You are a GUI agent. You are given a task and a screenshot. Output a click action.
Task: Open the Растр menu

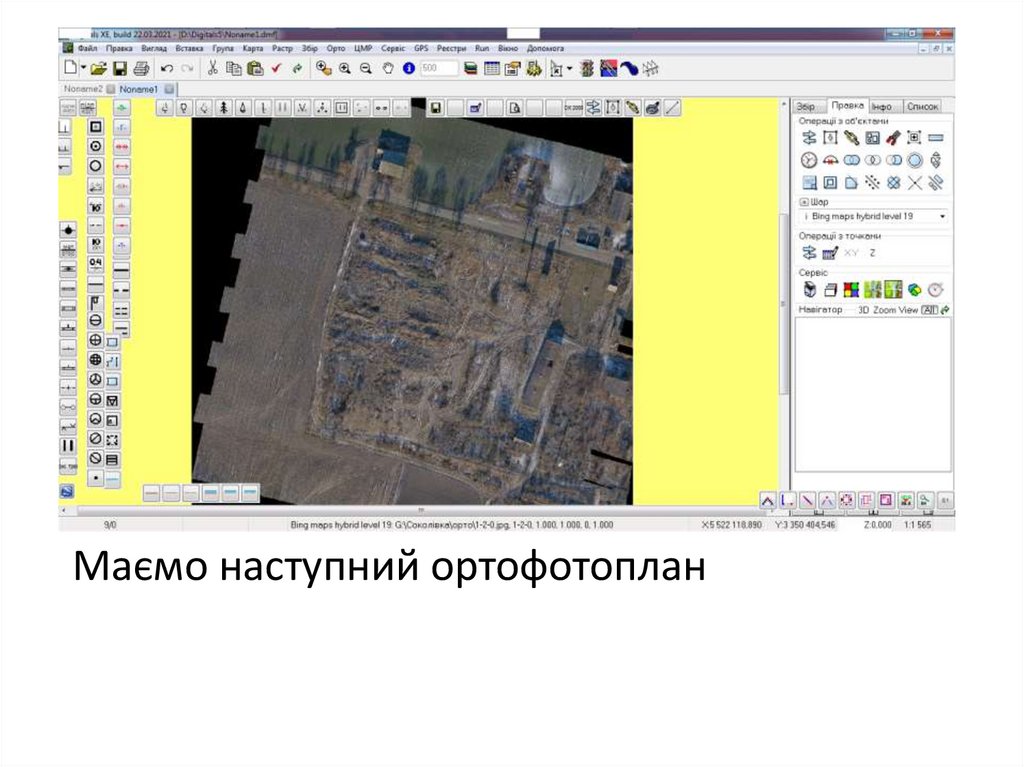pos(282,48)
